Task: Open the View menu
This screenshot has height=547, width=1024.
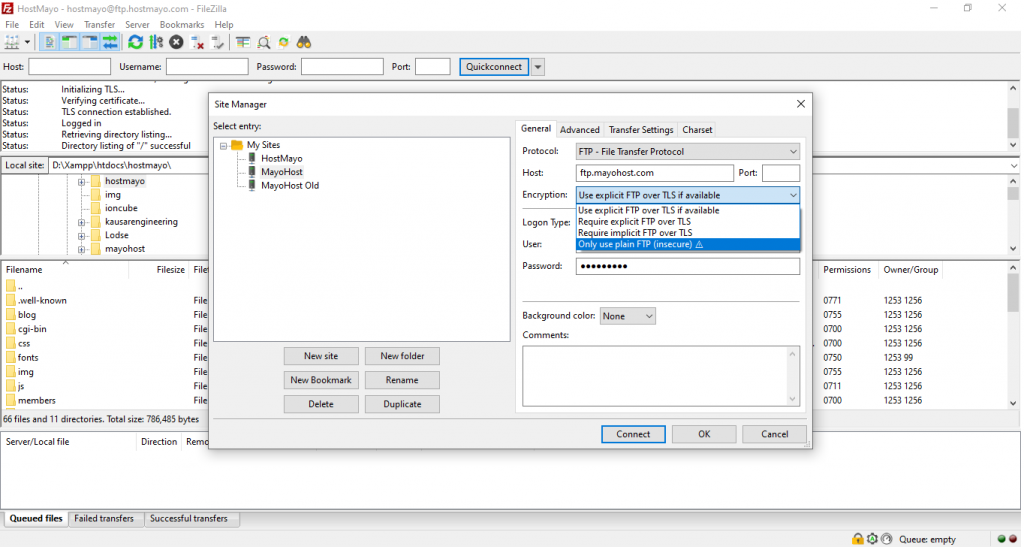Action: click(x=64, y=25)
